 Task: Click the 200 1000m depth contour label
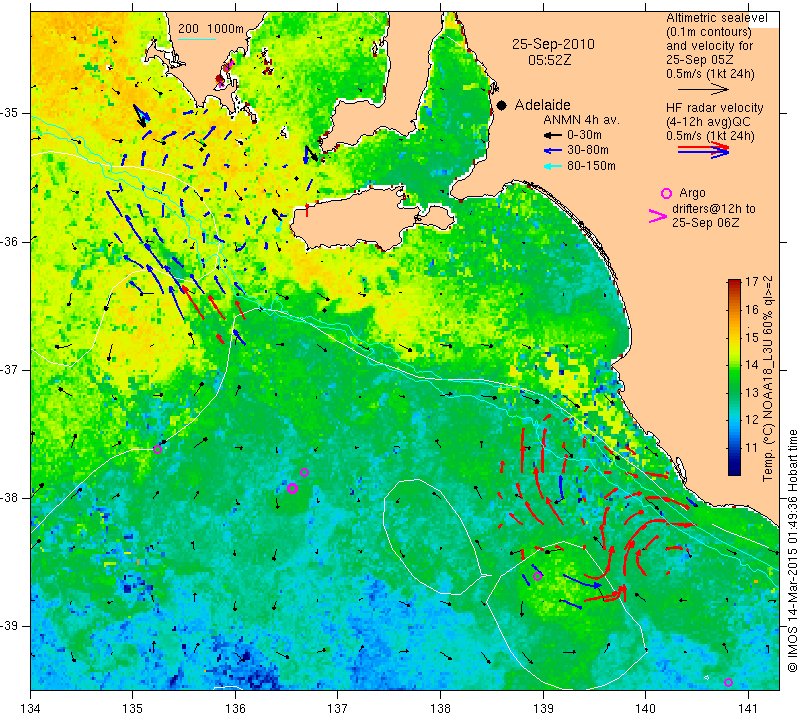(x=211, y=29)
